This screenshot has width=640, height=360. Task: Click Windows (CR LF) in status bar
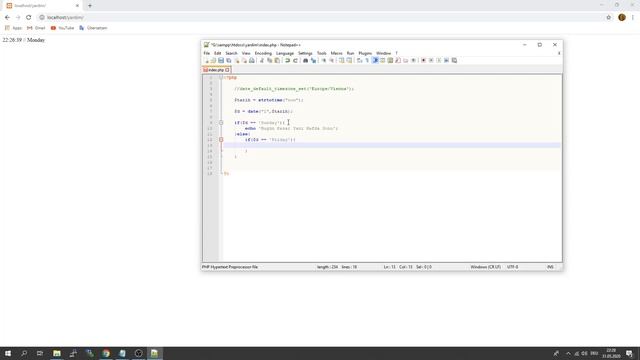point(485,267)
